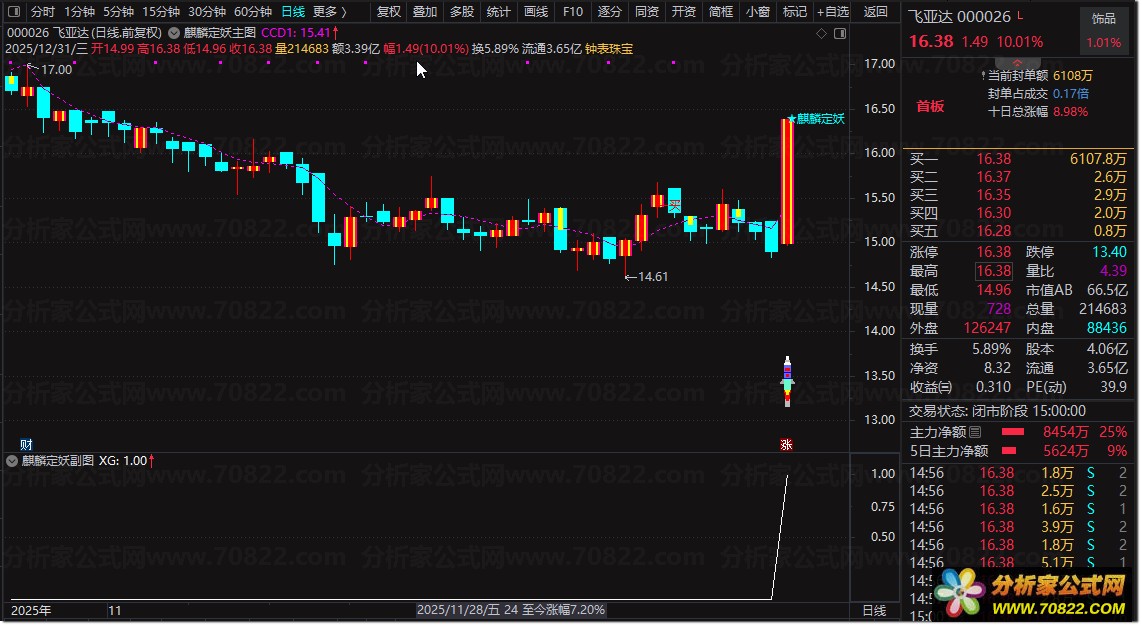Open the 麒麟定妖副图 indicator dropdown arrow

12,461
